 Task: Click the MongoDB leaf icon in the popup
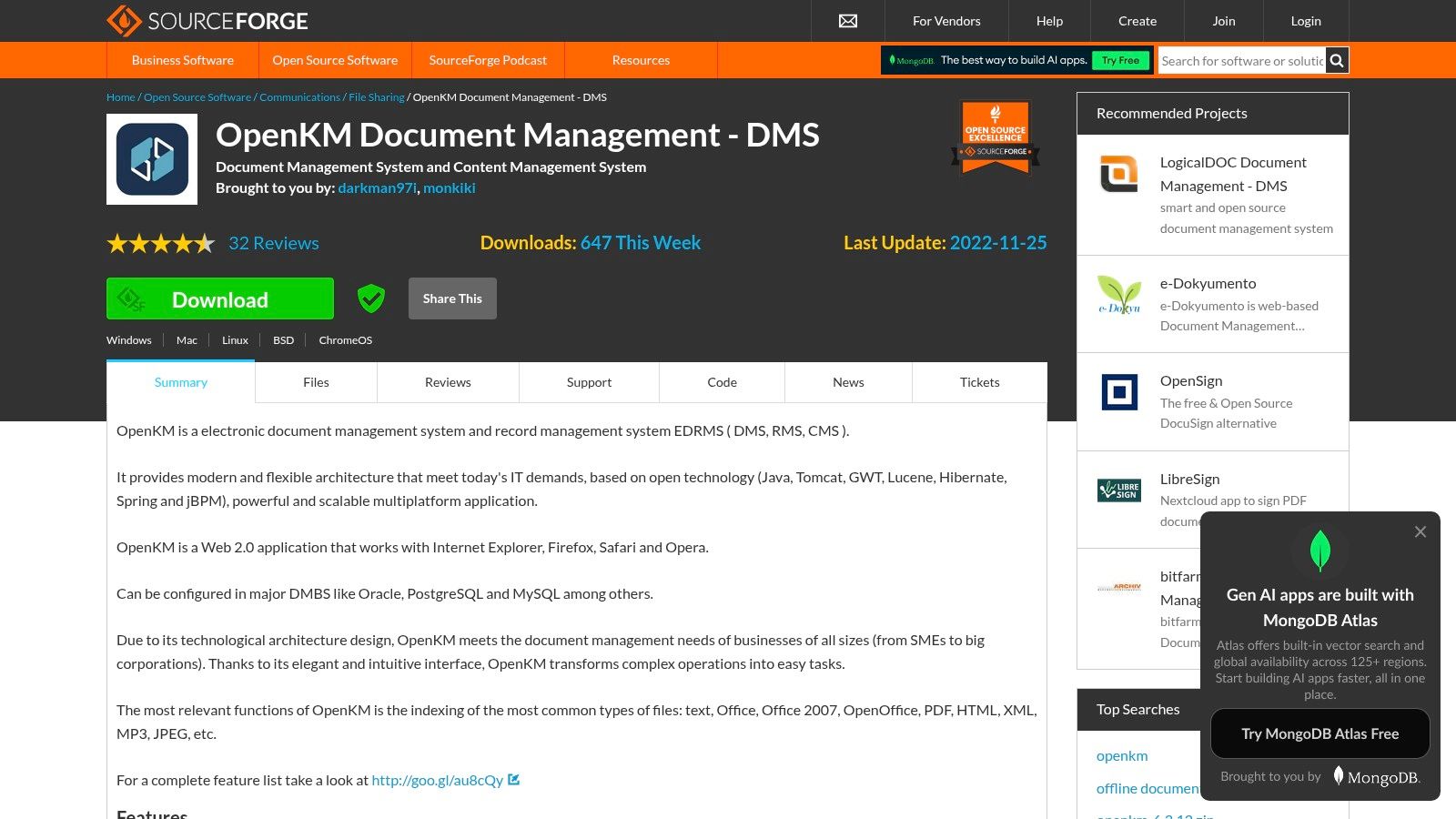click(1319, 551)
